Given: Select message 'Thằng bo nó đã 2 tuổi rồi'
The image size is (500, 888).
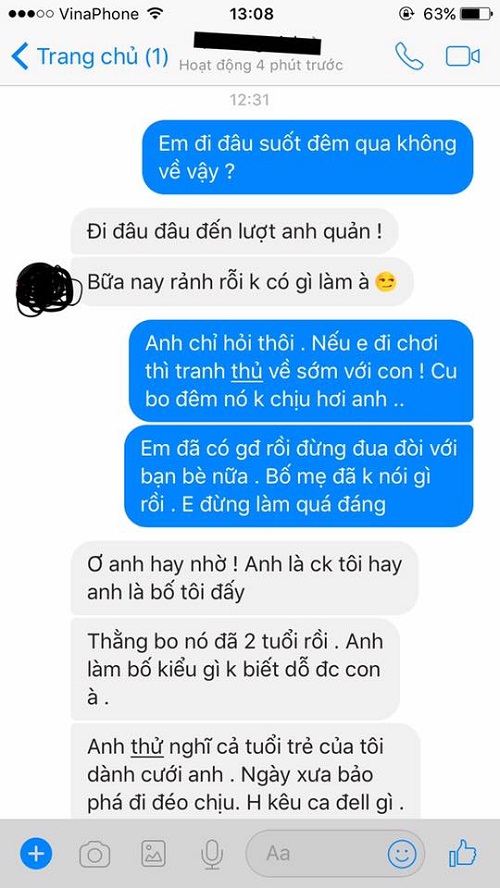Looking at the screenshot, I should (x=235, y=669).
